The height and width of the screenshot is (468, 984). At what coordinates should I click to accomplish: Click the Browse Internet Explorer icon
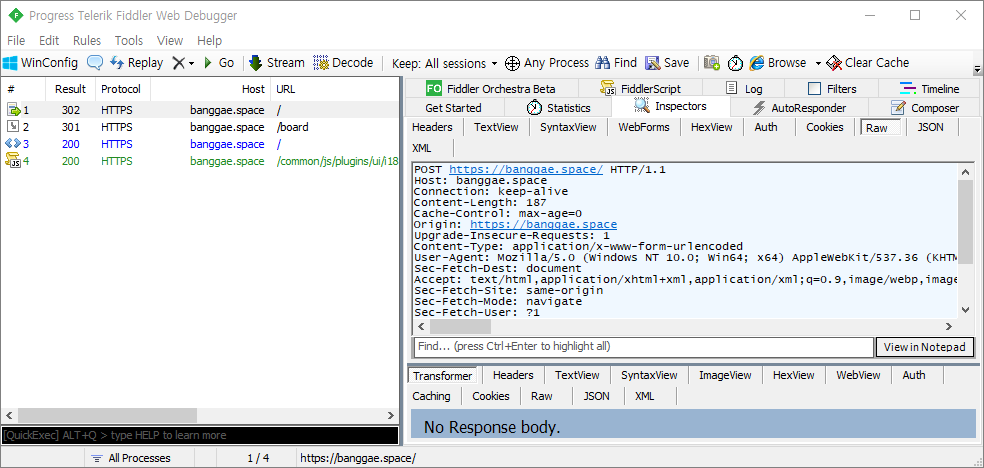click(x=757, y=63)
